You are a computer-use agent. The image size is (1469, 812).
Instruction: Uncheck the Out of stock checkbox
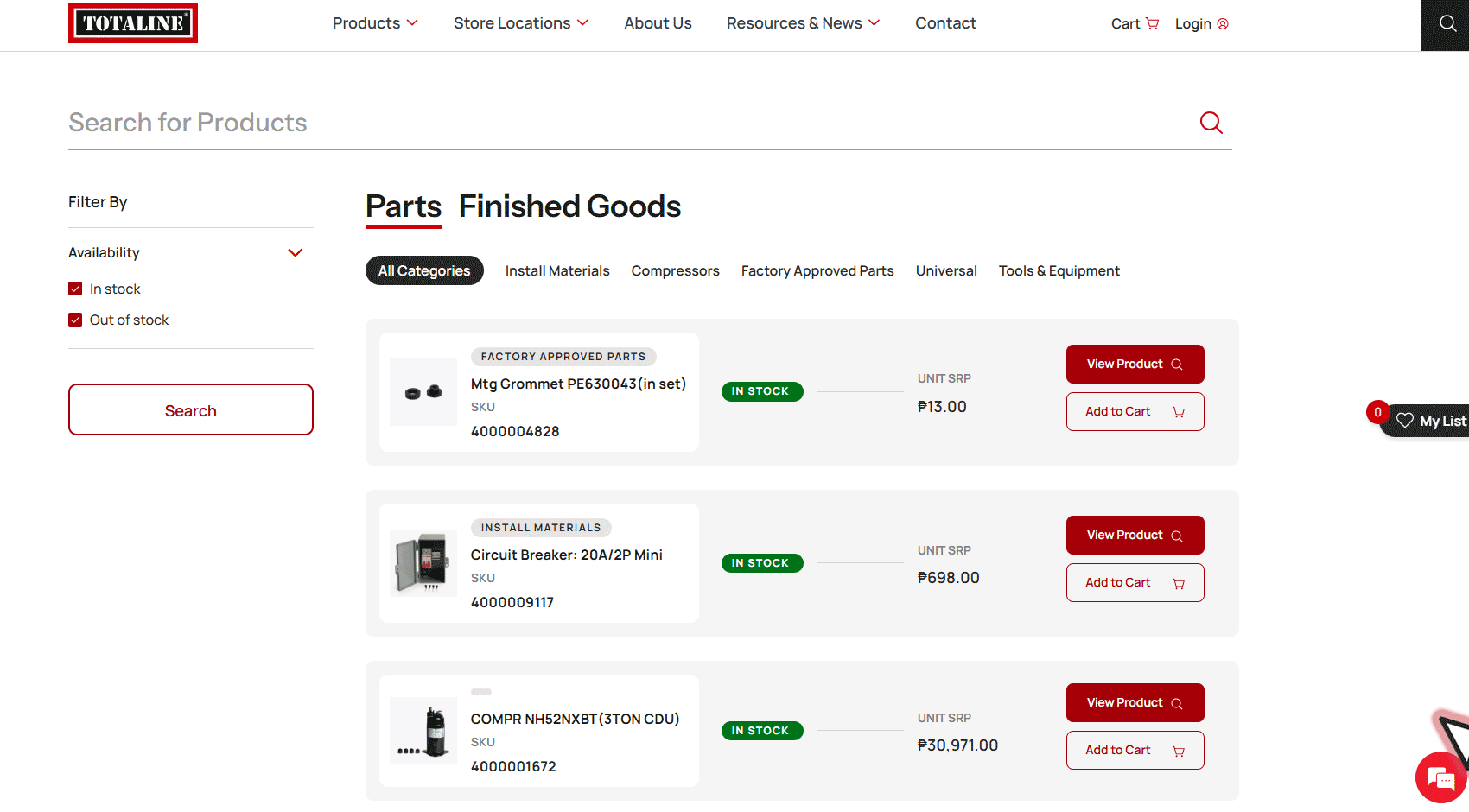[x=75, y=320]
